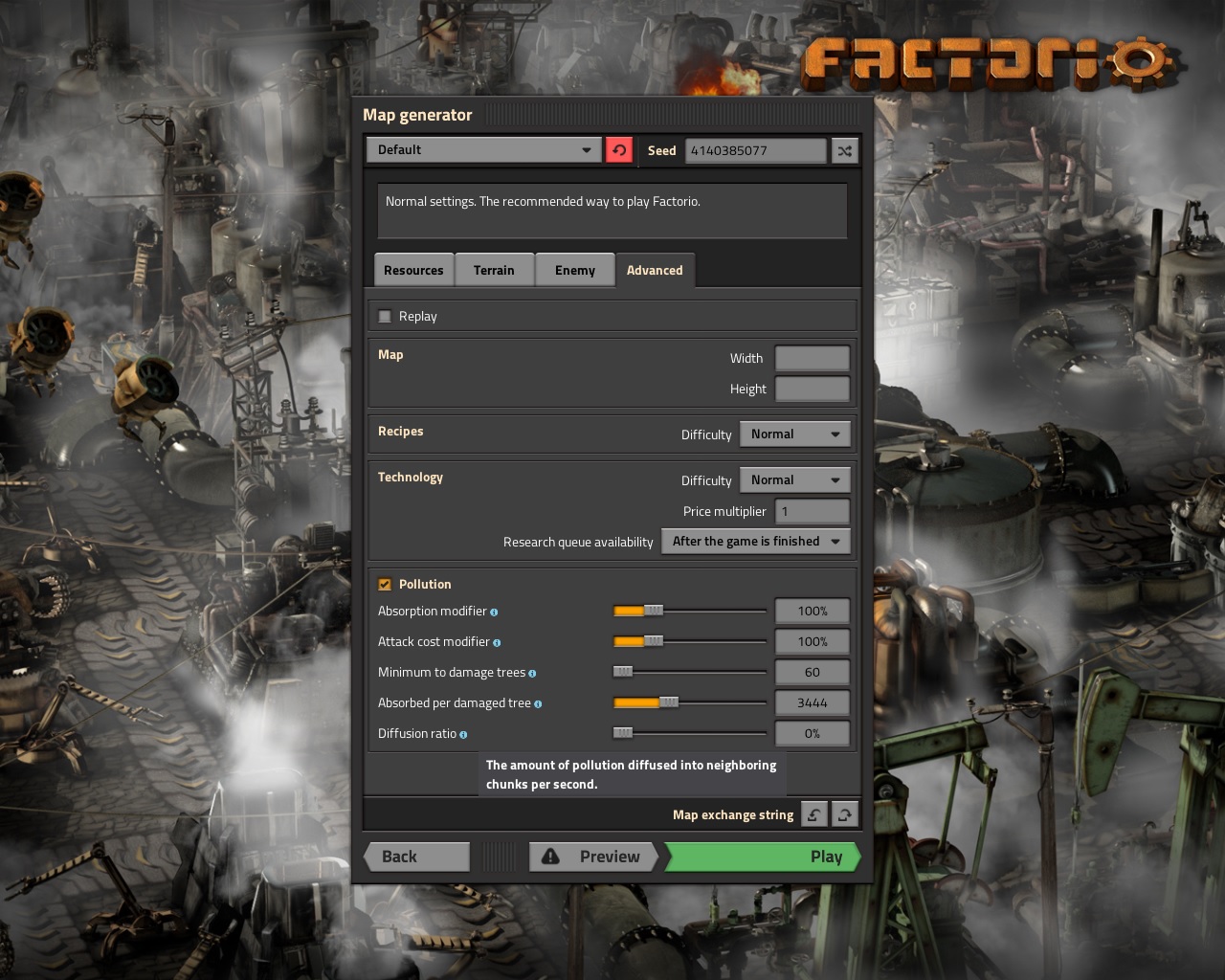Click the Back button

click(x=417, y=857)
